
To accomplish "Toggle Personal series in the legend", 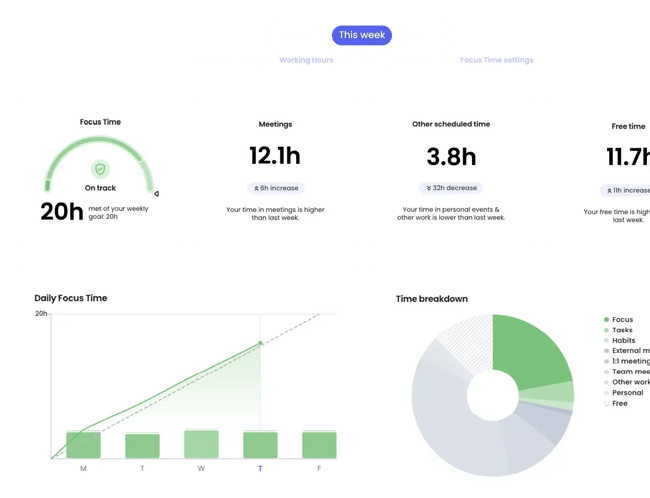I will [627, 393].
